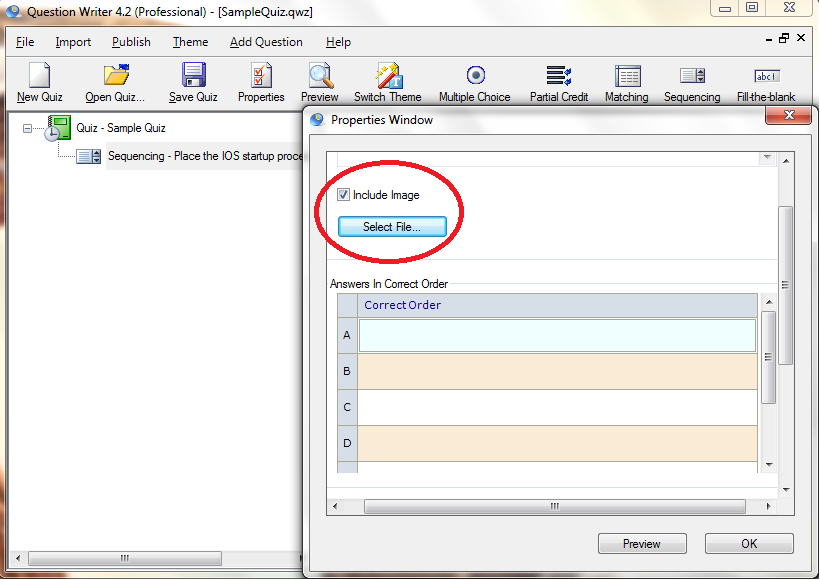Collapse the Quiz - Sample Quiz tree node
Viewport: 820px width, 580px height.
click(x=27, y=128)
